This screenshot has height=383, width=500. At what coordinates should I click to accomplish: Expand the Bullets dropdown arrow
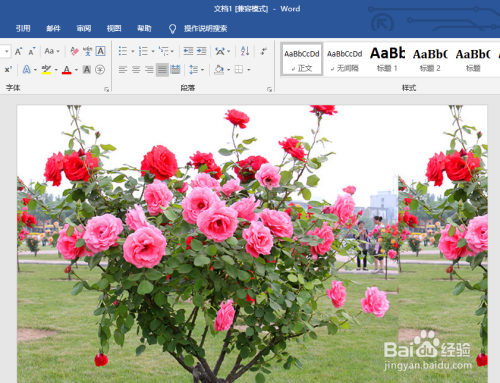132,51
